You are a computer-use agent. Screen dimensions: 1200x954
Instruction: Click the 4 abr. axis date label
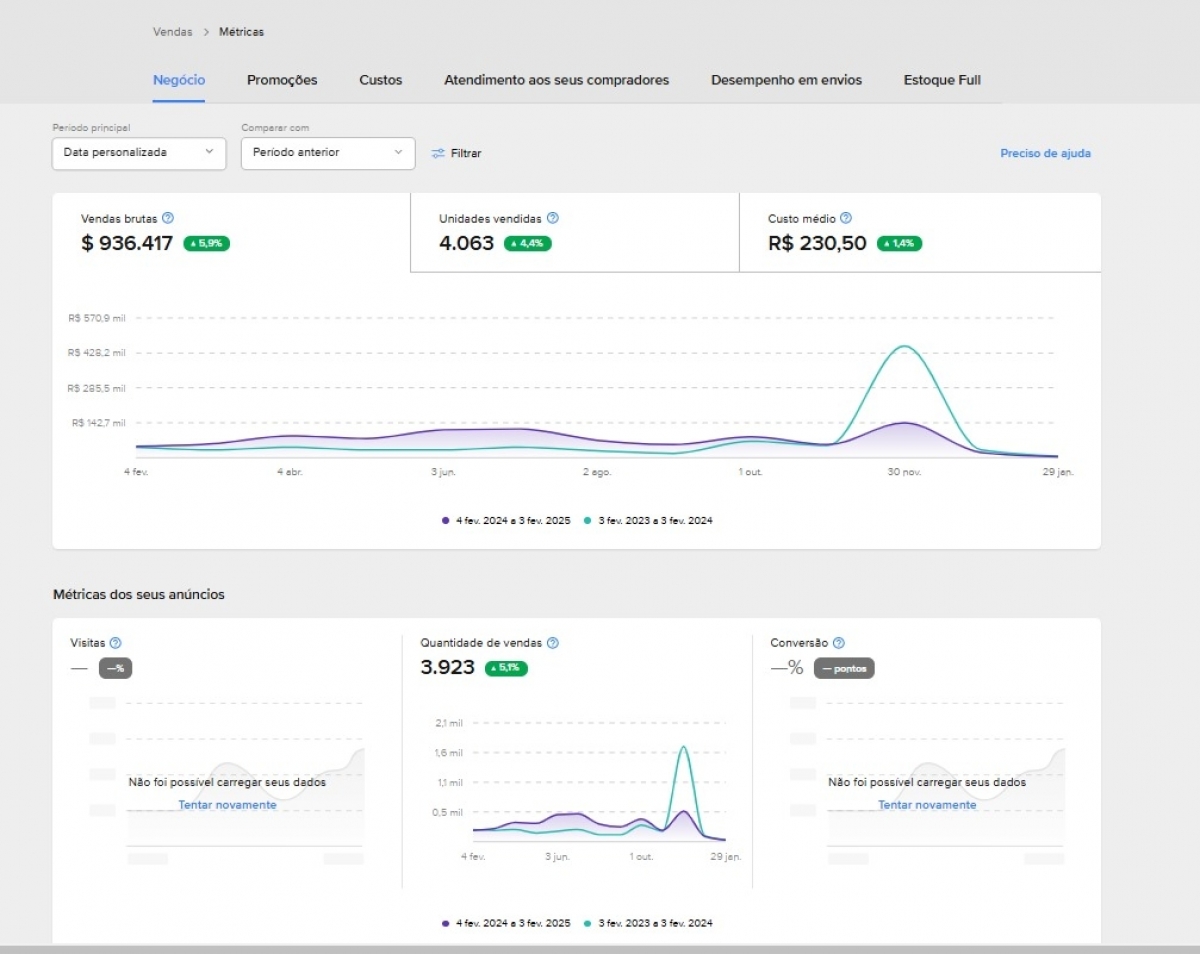(x=290, y=472)
